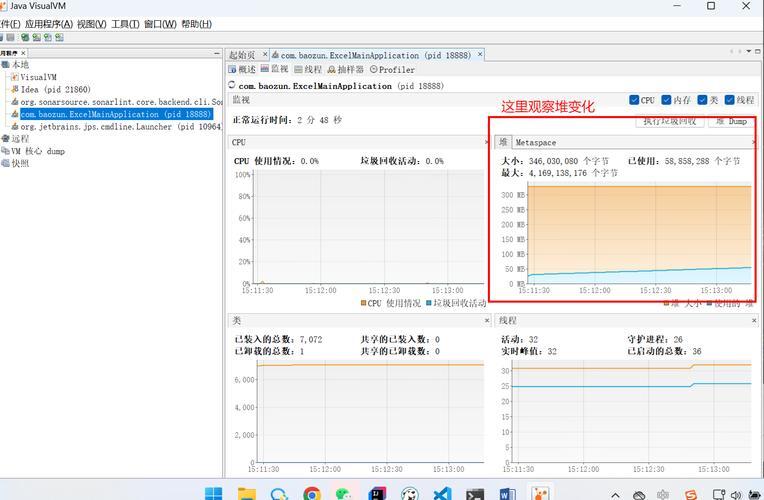The width and height of the screenshot is (764, 500).
Task: Click the VisualVM taskbar icon
Action: [540, 493]
